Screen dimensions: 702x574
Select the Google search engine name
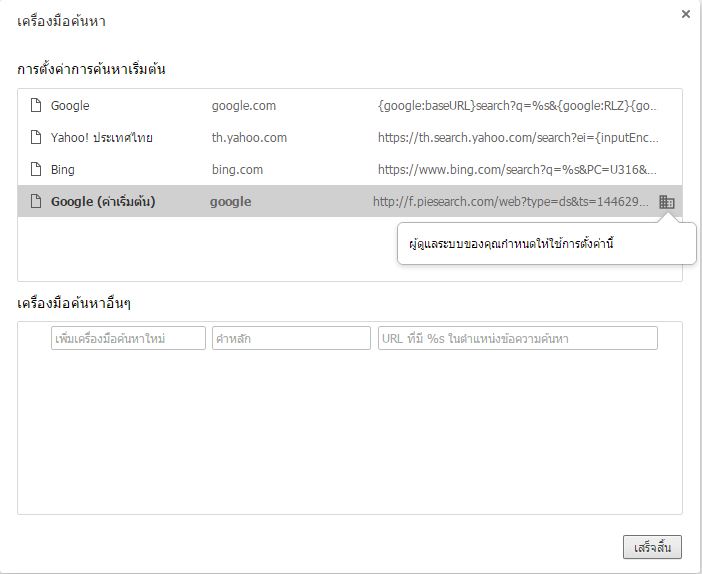(70, 106)
